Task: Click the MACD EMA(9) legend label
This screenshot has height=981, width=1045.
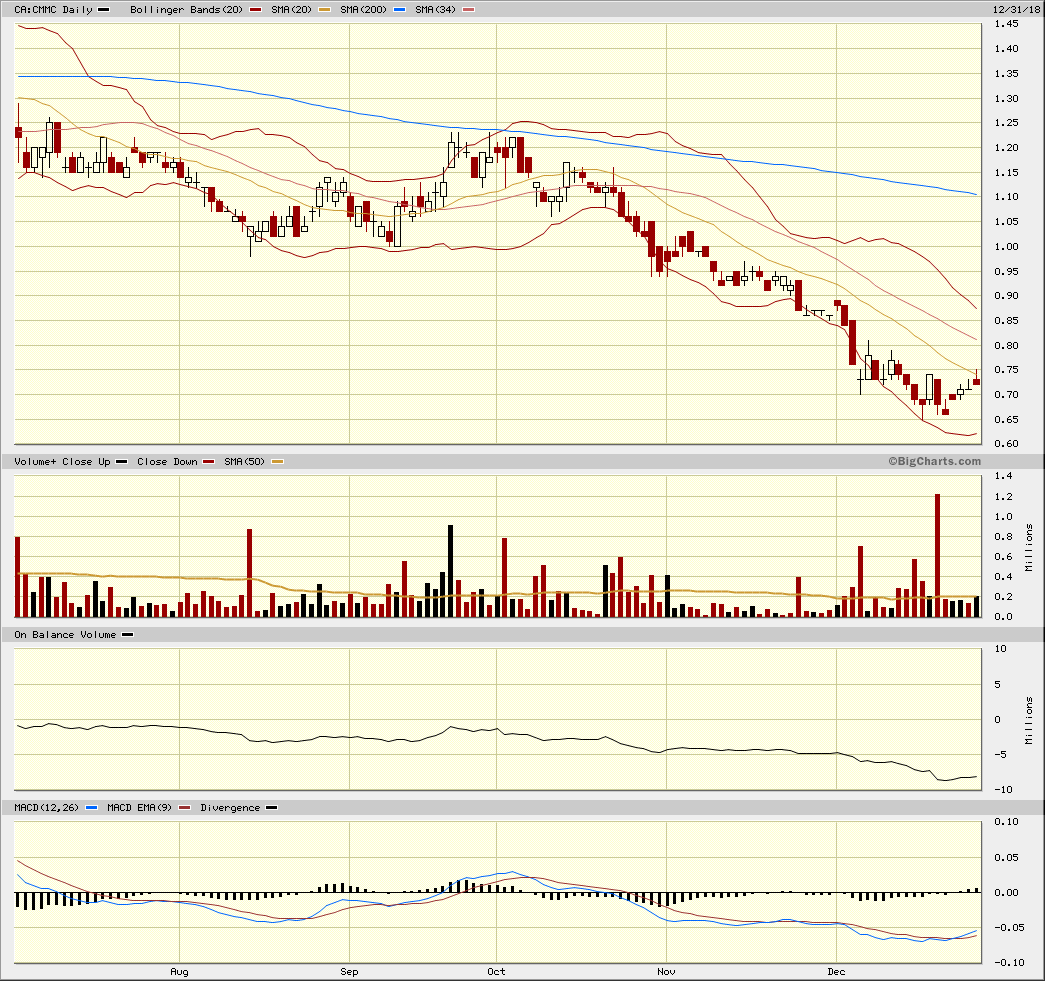Action: 139,808
